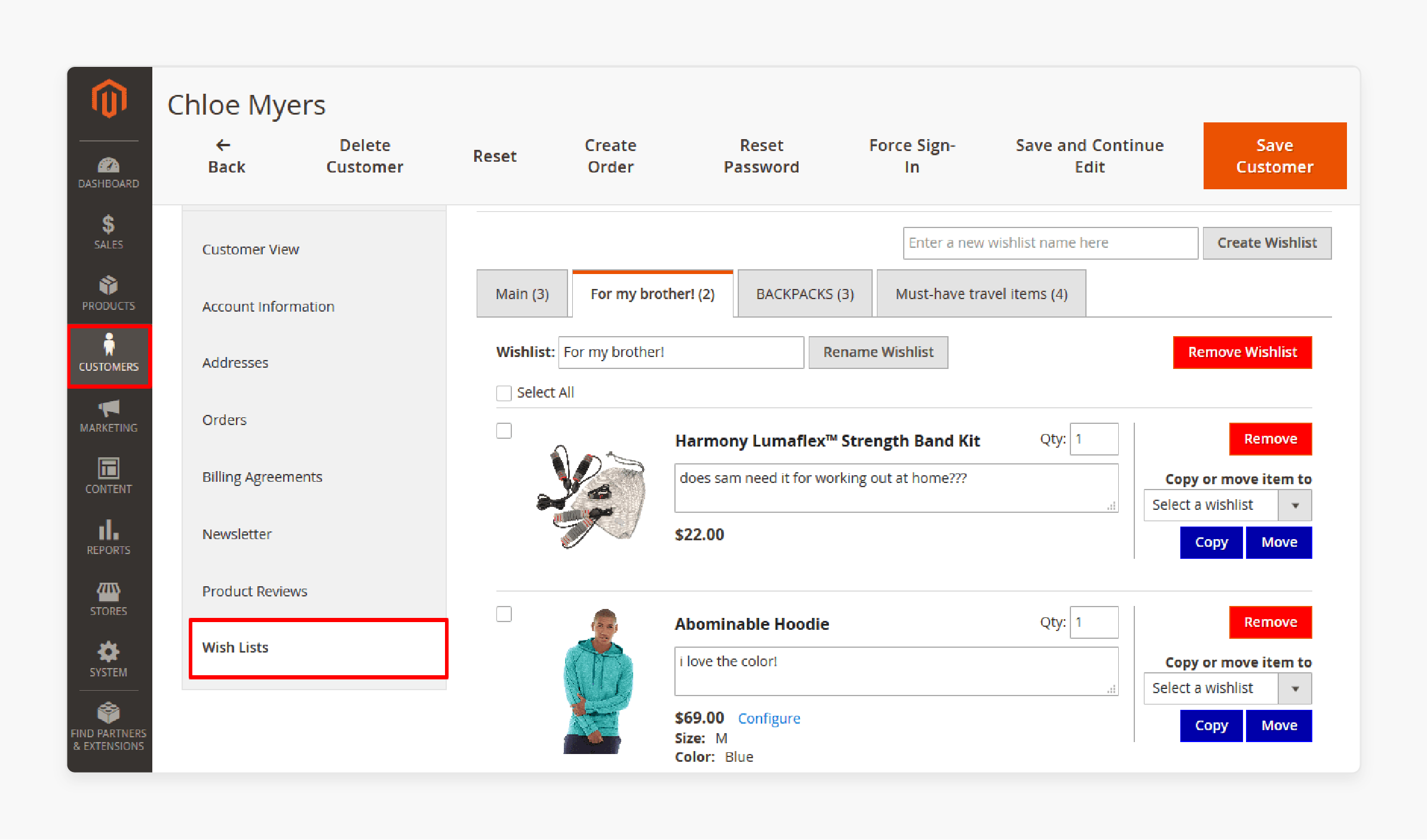
Task: Click the Reset button
Action: 495,156
